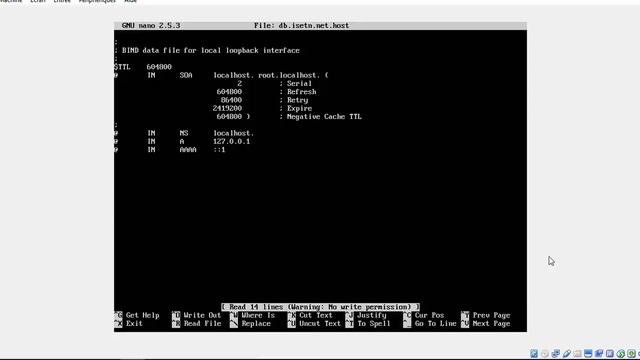Click the expire value 2419200
Image resolution: width=640 pixels, height=360 pixels.
click(227, 109)
